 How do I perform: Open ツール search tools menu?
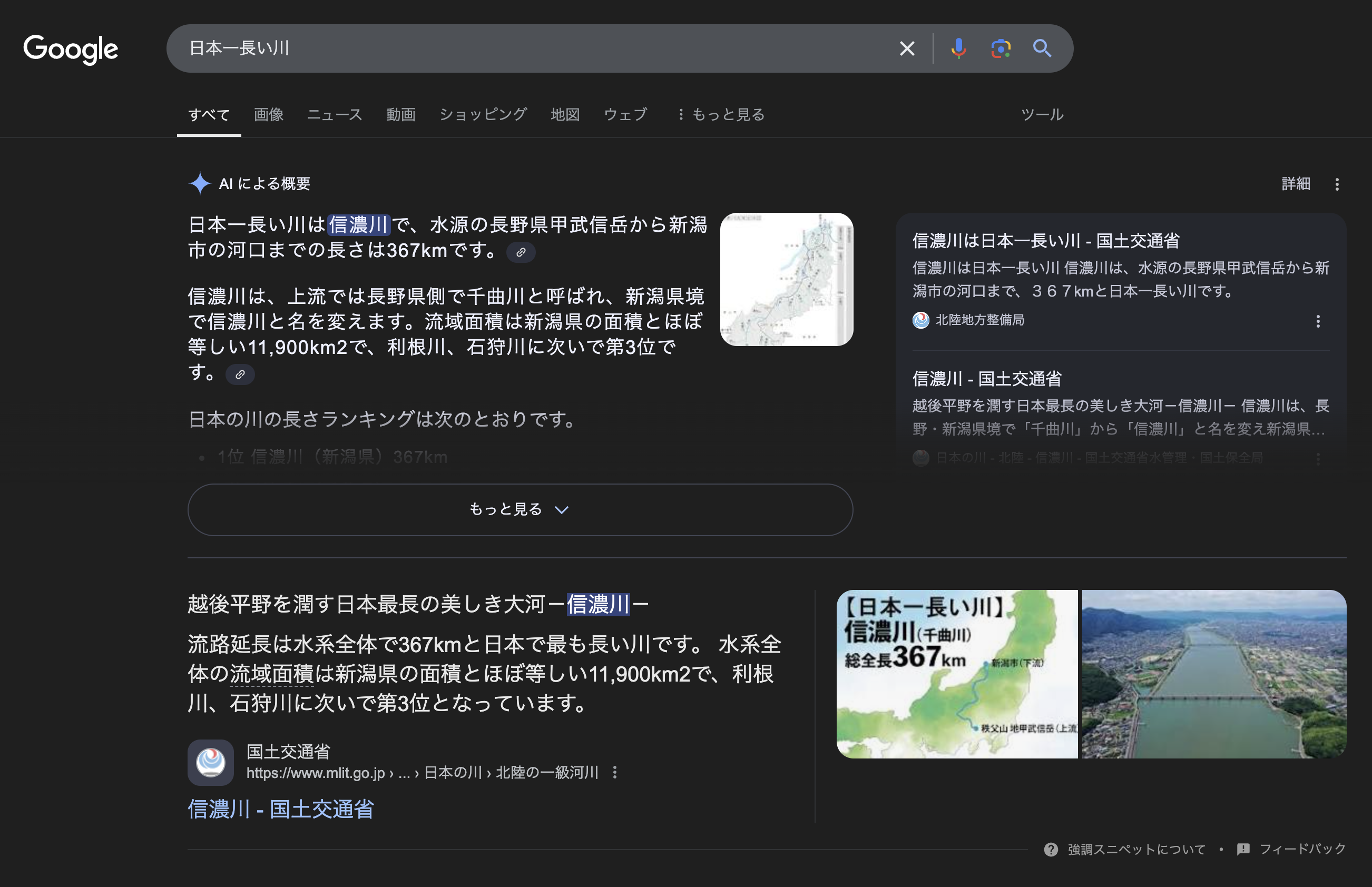tap(1042, 115)
